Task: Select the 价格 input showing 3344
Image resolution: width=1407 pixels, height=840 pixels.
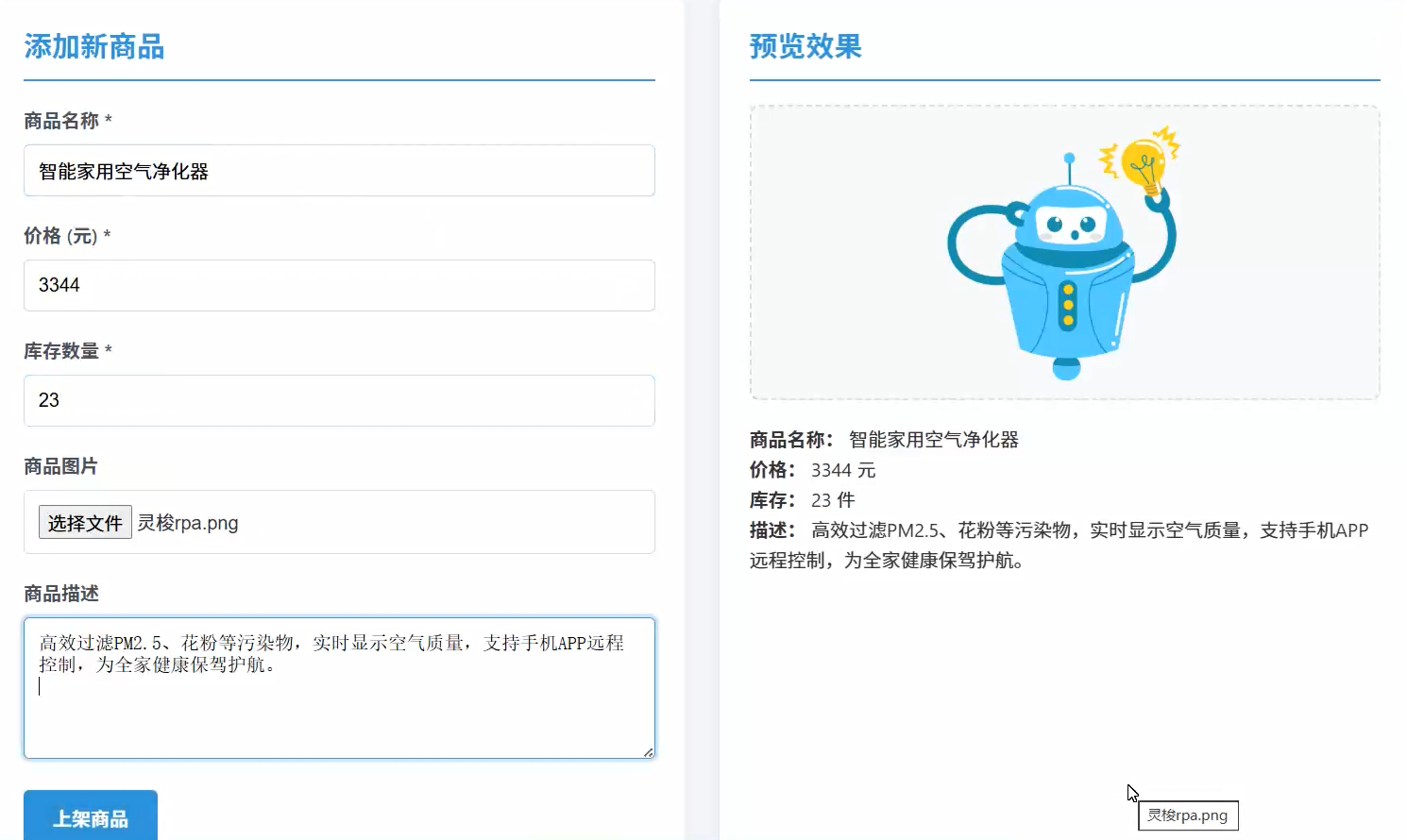Action: (x=339, y=285)
